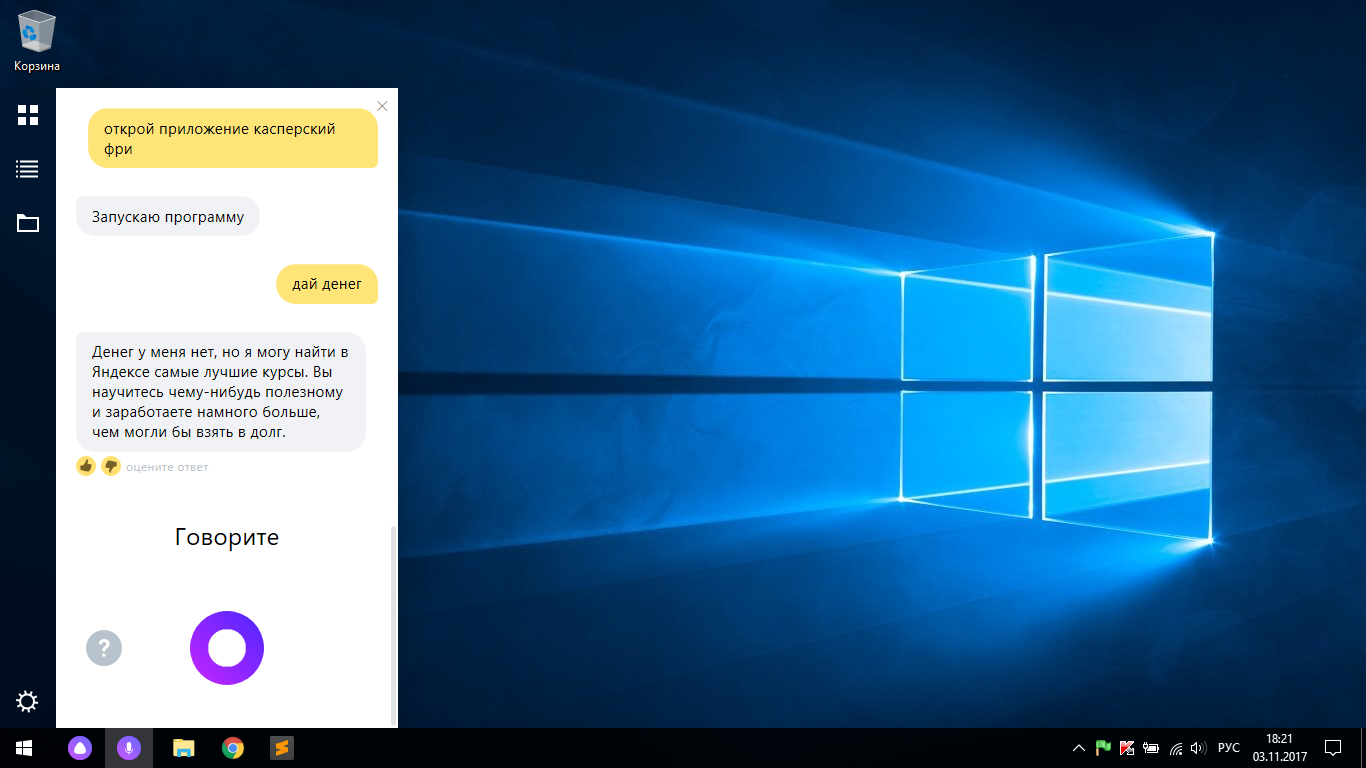The width and height of the screenshot is (1366, 768).
Task: Open the folder section in Alice sidebar
Action: 28,223
